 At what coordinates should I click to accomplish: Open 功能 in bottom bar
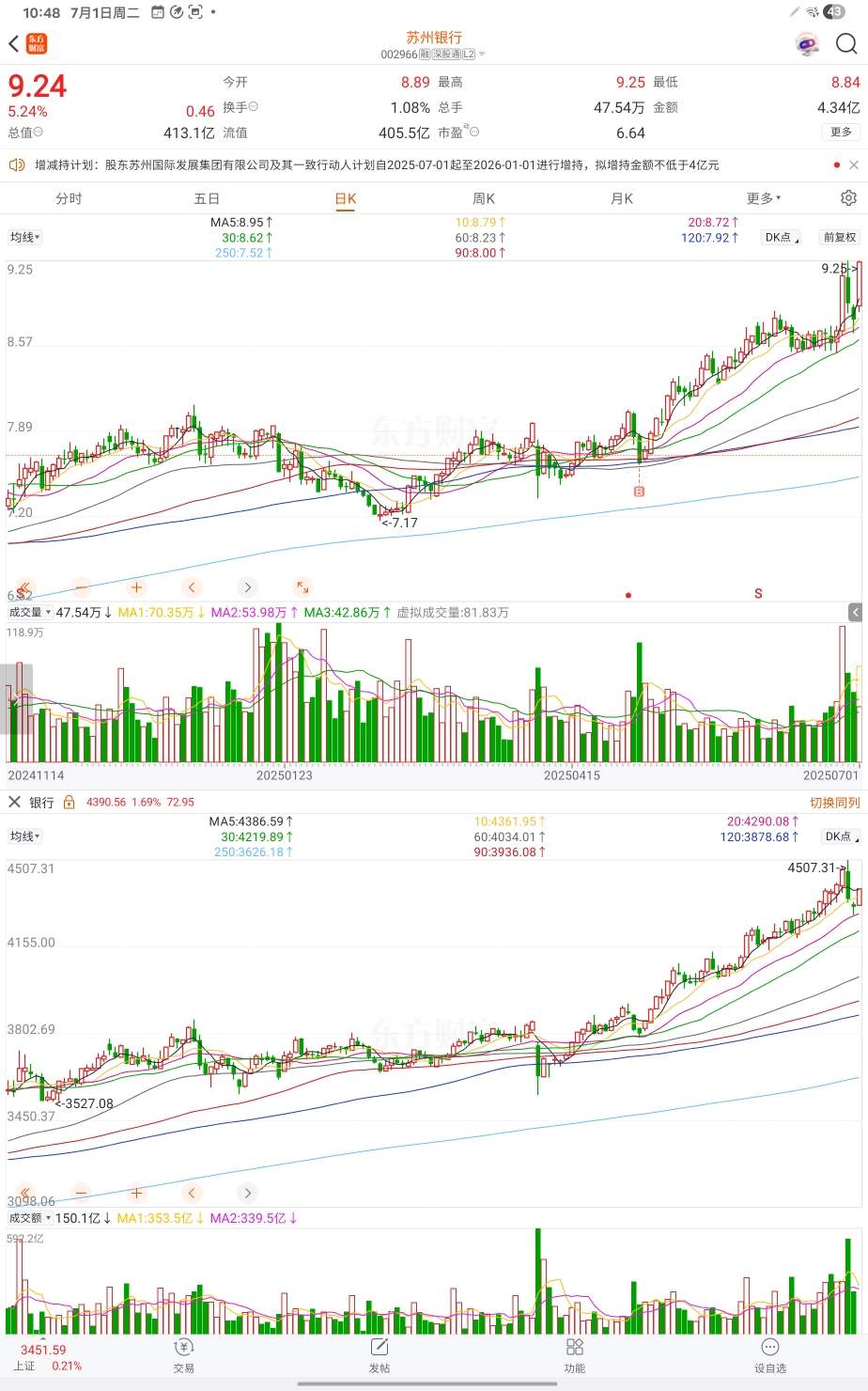[575, 1355]
